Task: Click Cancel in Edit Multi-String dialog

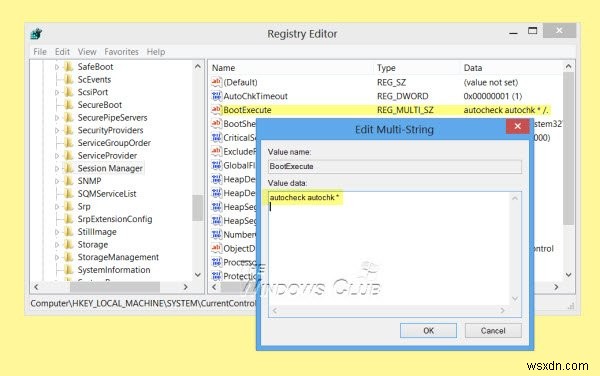Action: (x=493, y=330)
